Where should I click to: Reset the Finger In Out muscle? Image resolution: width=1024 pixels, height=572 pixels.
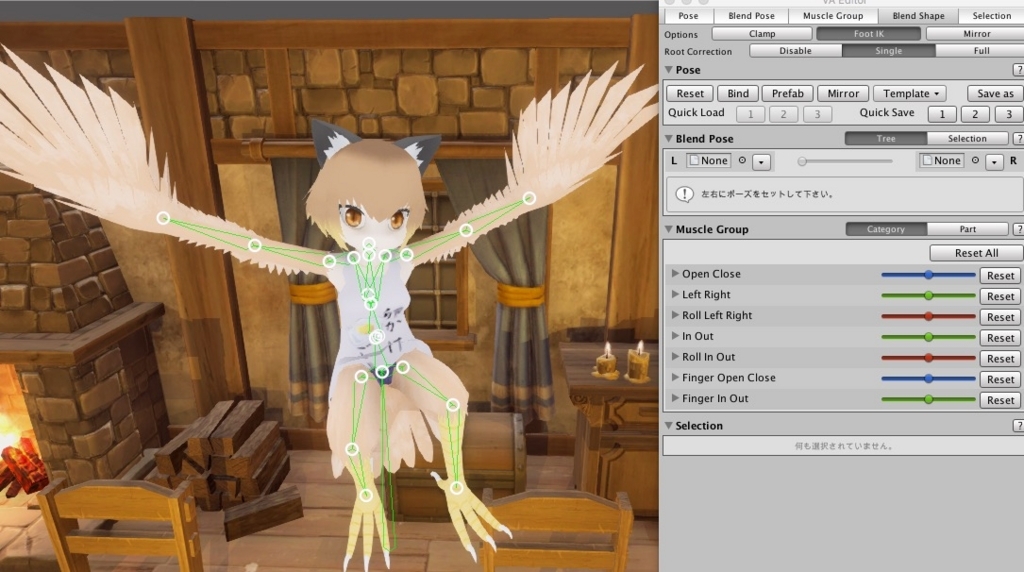click(1000, 400)
